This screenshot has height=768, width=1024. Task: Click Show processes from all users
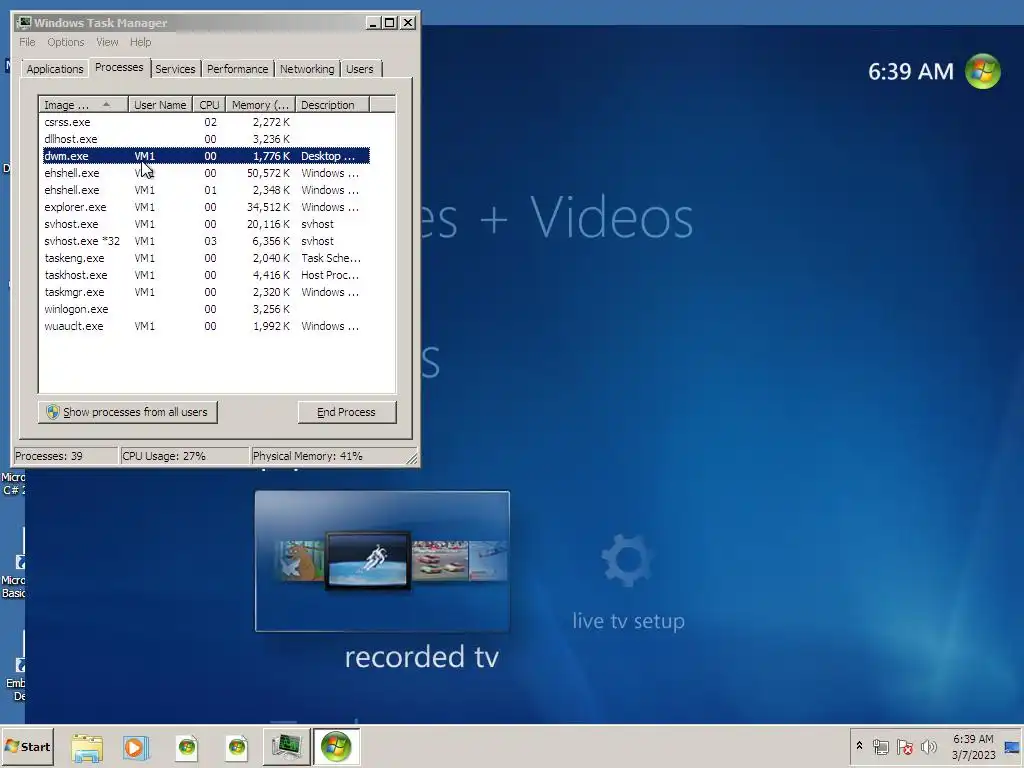(127, 412)
